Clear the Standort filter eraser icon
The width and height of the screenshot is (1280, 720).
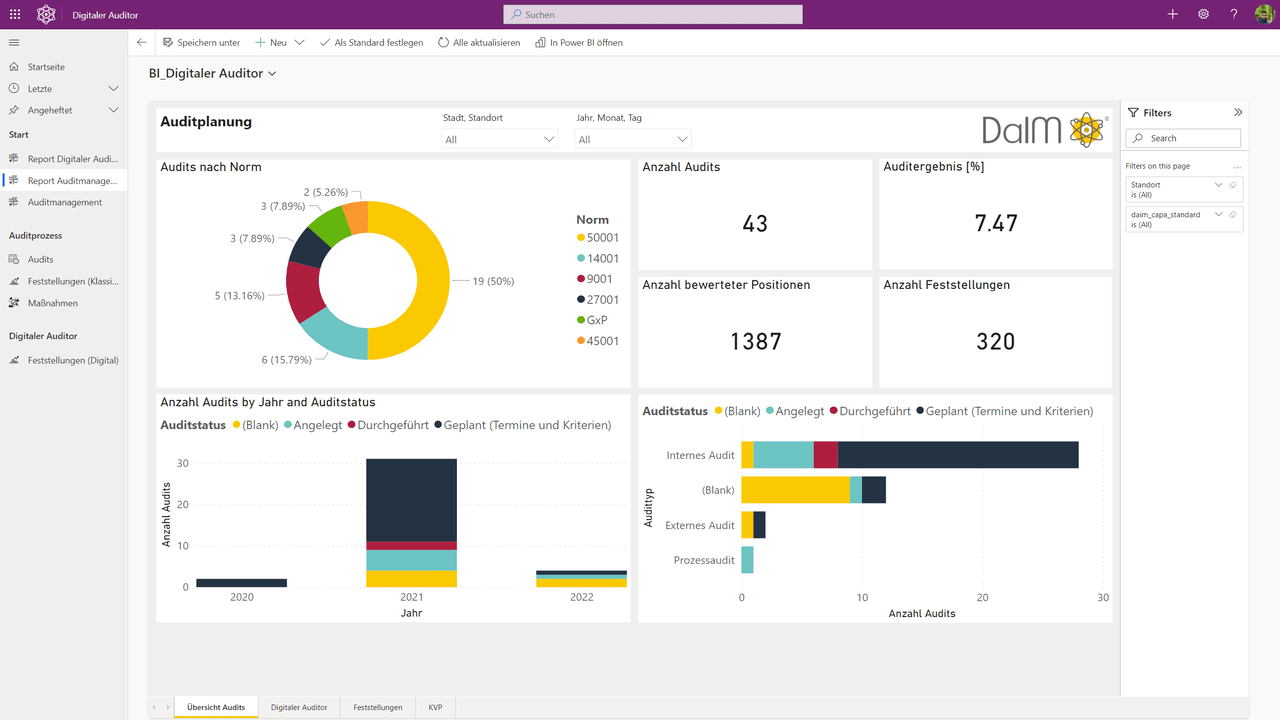[x=1233, y=185]
